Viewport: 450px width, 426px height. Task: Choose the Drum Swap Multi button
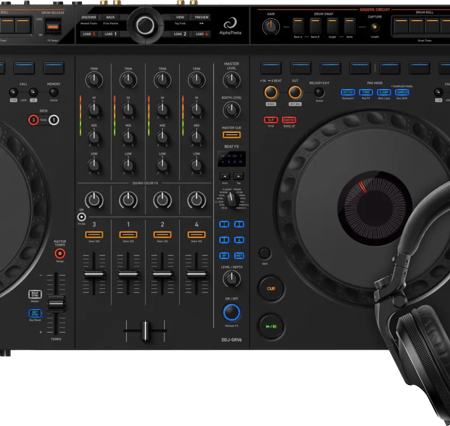tap(349, 26)
